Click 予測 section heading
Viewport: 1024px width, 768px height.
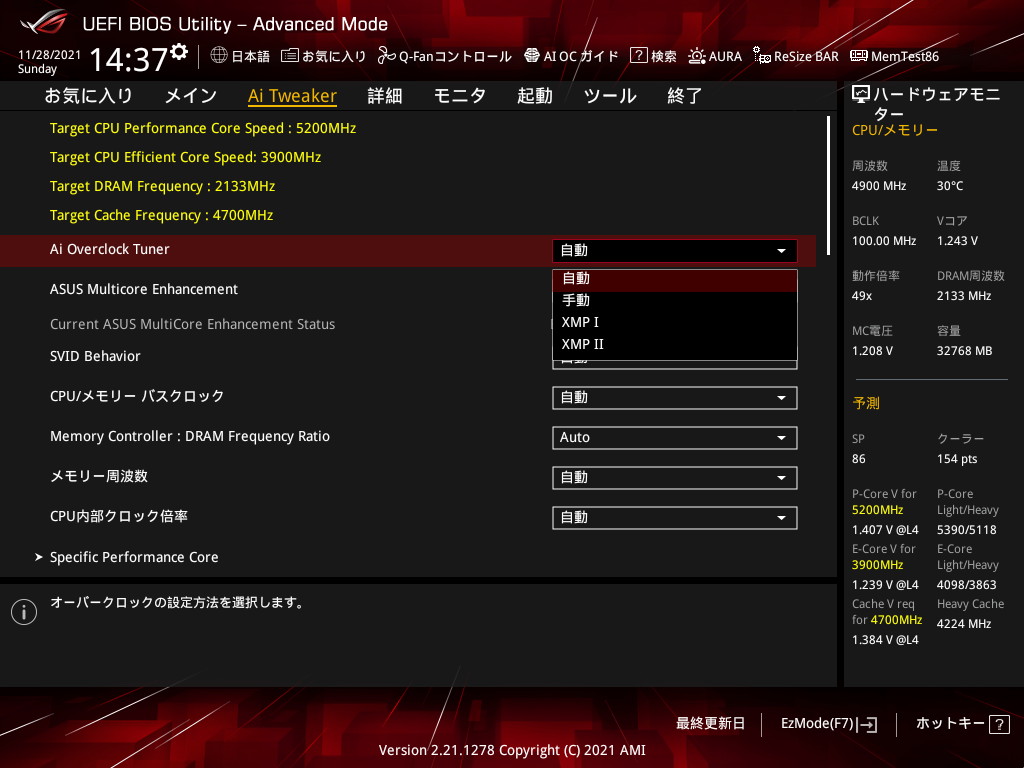pyautogui.click(x=866, y=404)
